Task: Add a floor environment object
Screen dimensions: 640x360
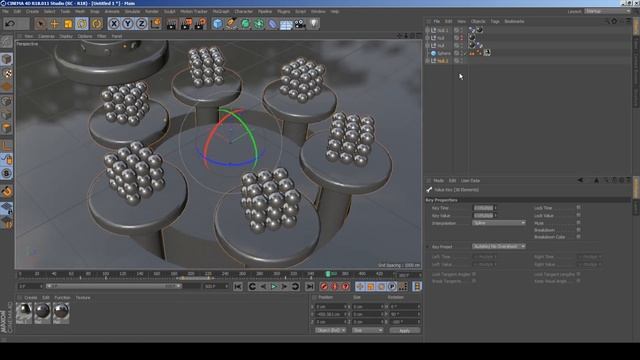Action: coord(286,24)
